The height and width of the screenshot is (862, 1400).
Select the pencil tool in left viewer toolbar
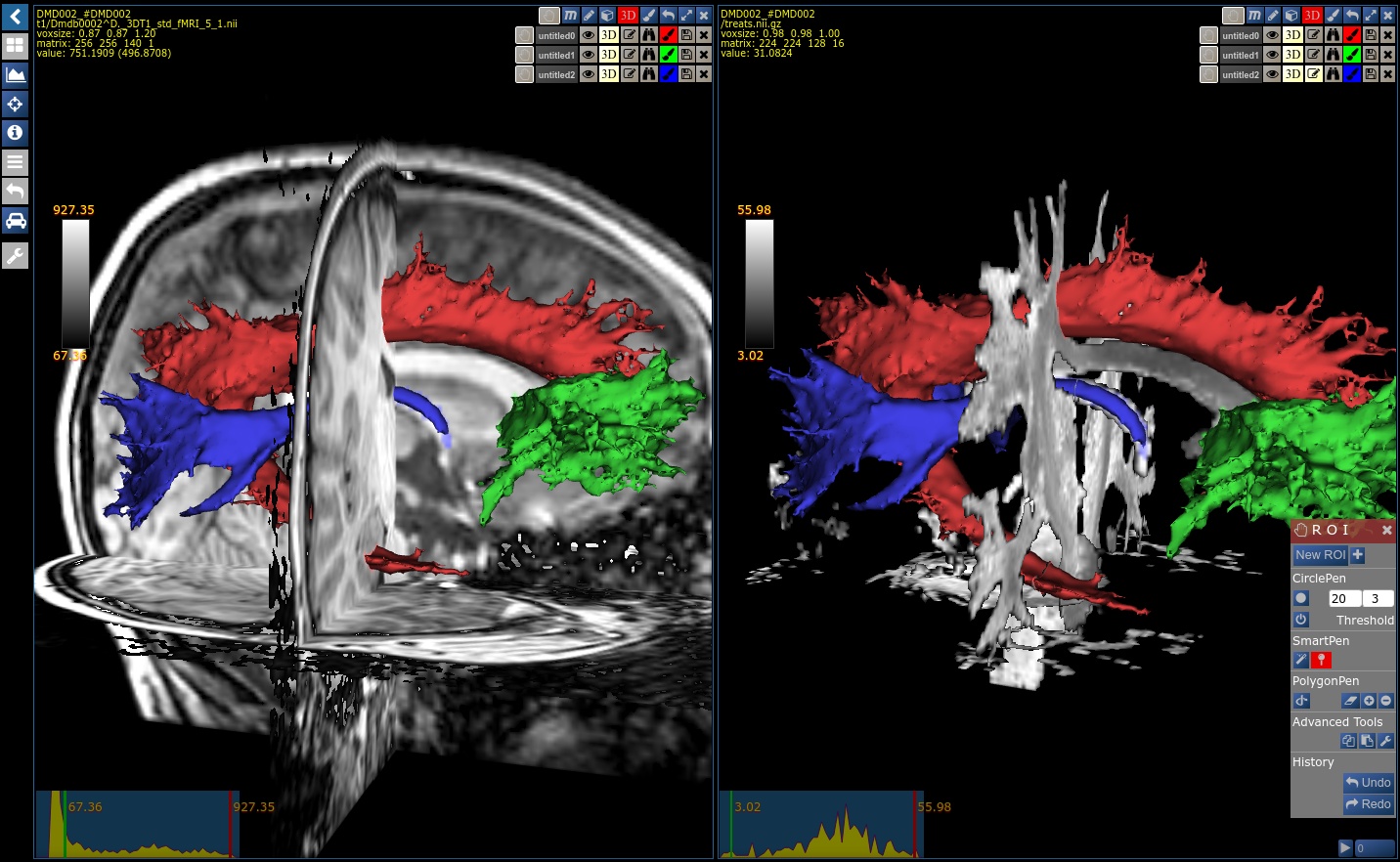[x=590, y=16]
